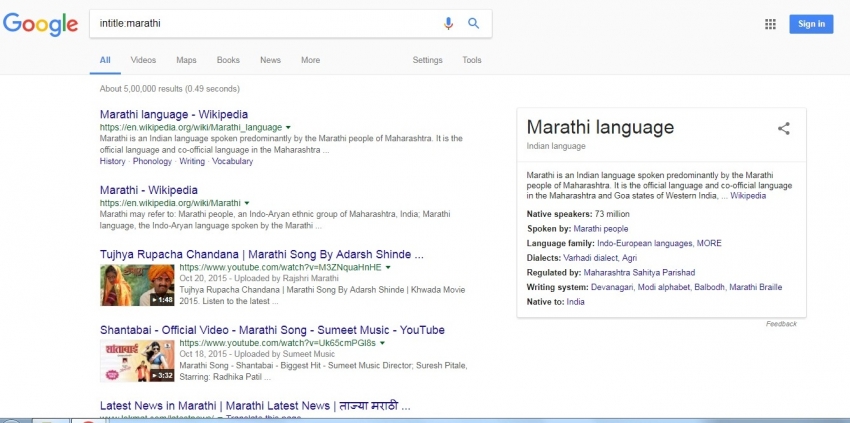Screen dimensions: 850x423
Task: Open search Settings menu
Action: click(x=427, y=60)
